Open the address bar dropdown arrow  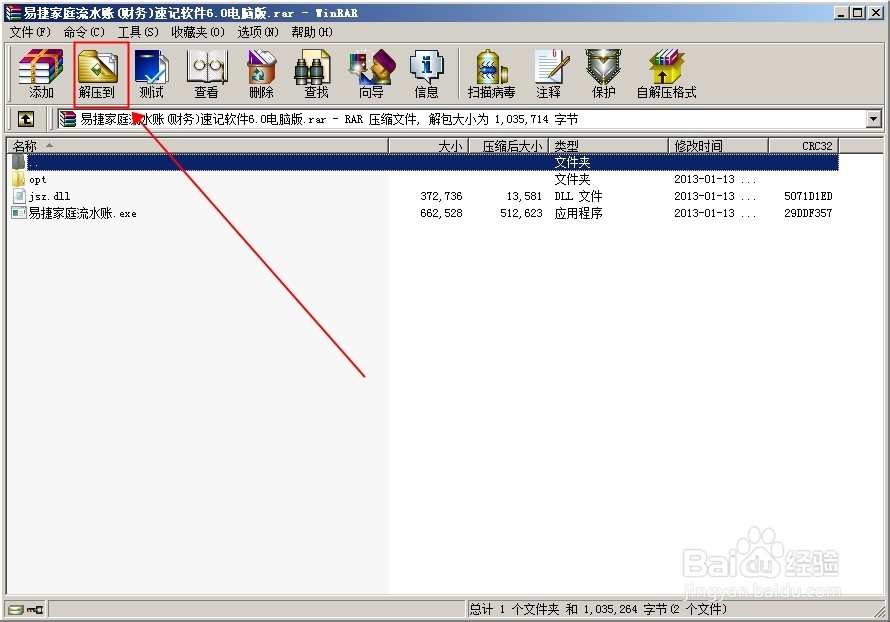(x=874, y=119)
